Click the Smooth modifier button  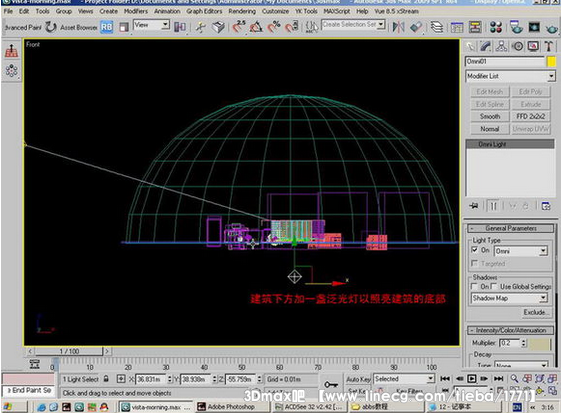pos(490,116)
